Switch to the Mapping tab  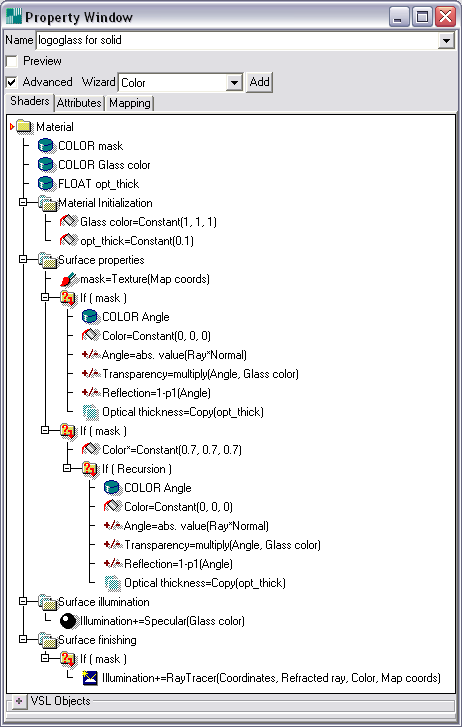pos(130,103)
